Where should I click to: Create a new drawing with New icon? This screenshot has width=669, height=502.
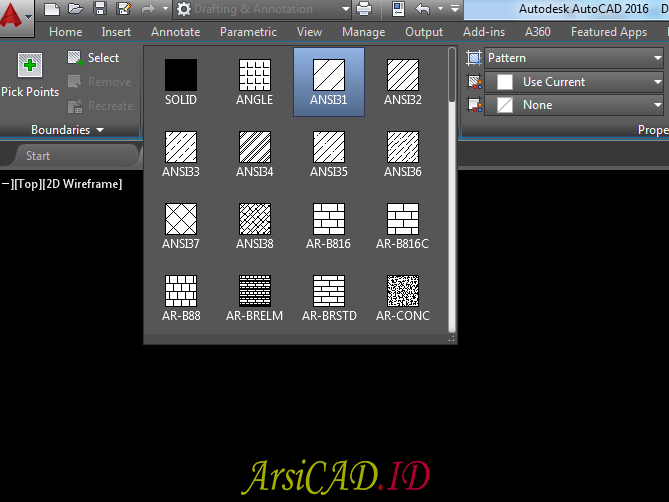coord(52,9)
